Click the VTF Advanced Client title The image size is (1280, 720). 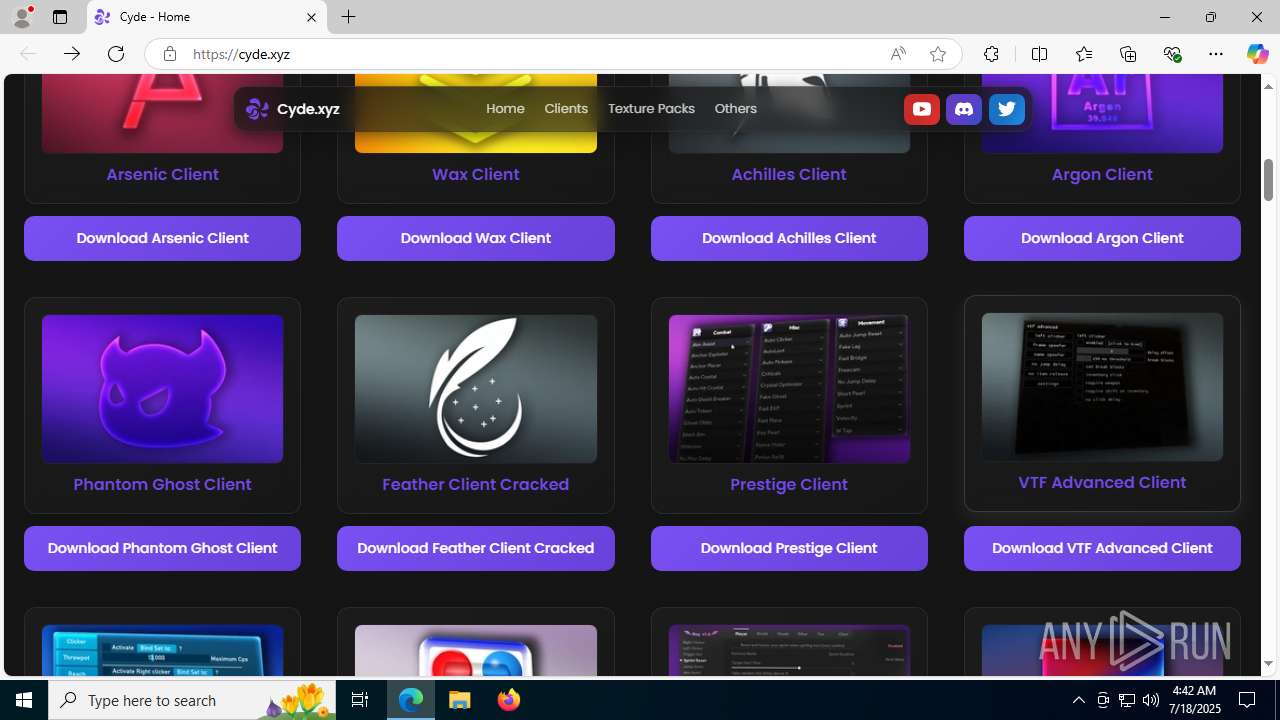pos(1102,482)
